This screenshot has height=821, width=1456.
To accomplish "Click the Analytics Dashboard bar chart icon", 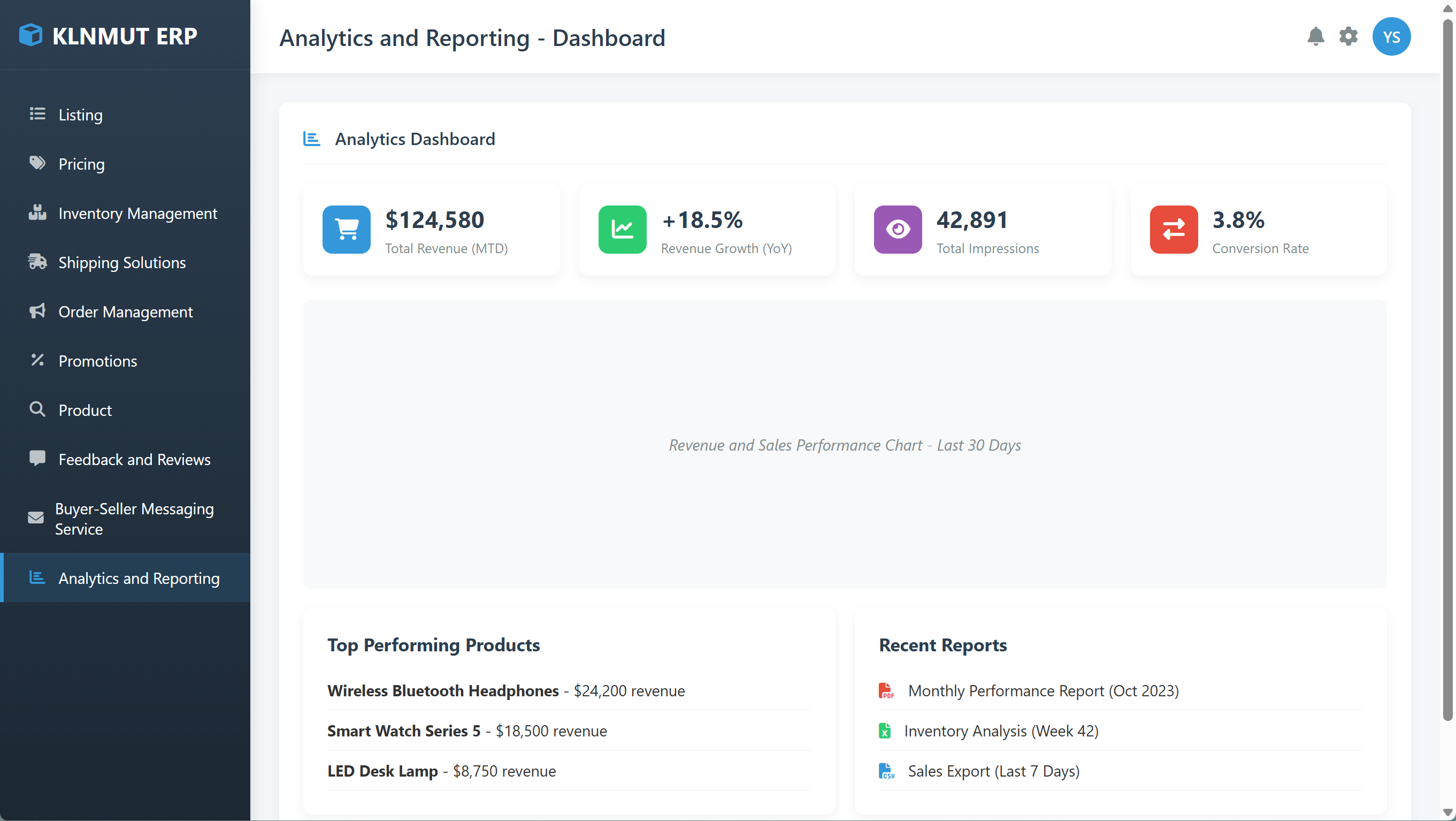I will tap(311, 139).
